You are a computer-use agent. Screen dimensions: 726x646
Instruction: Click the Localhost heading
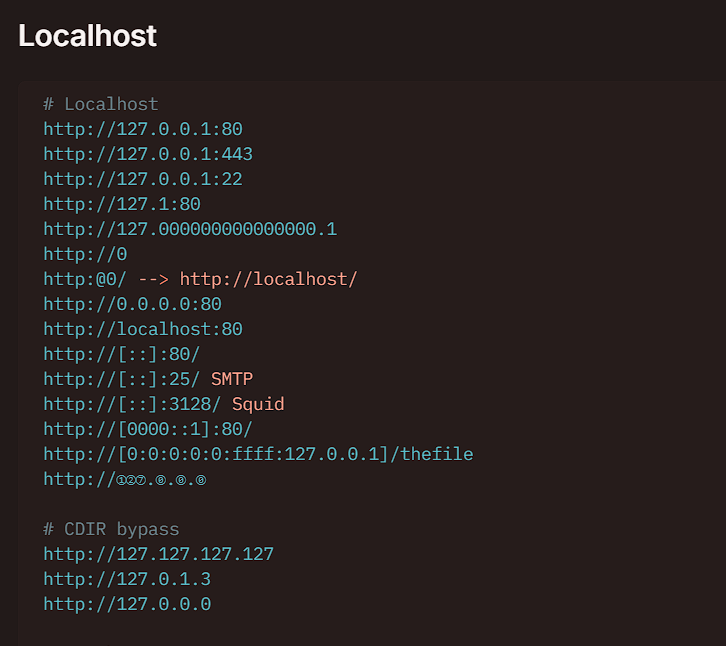point(88,36)
